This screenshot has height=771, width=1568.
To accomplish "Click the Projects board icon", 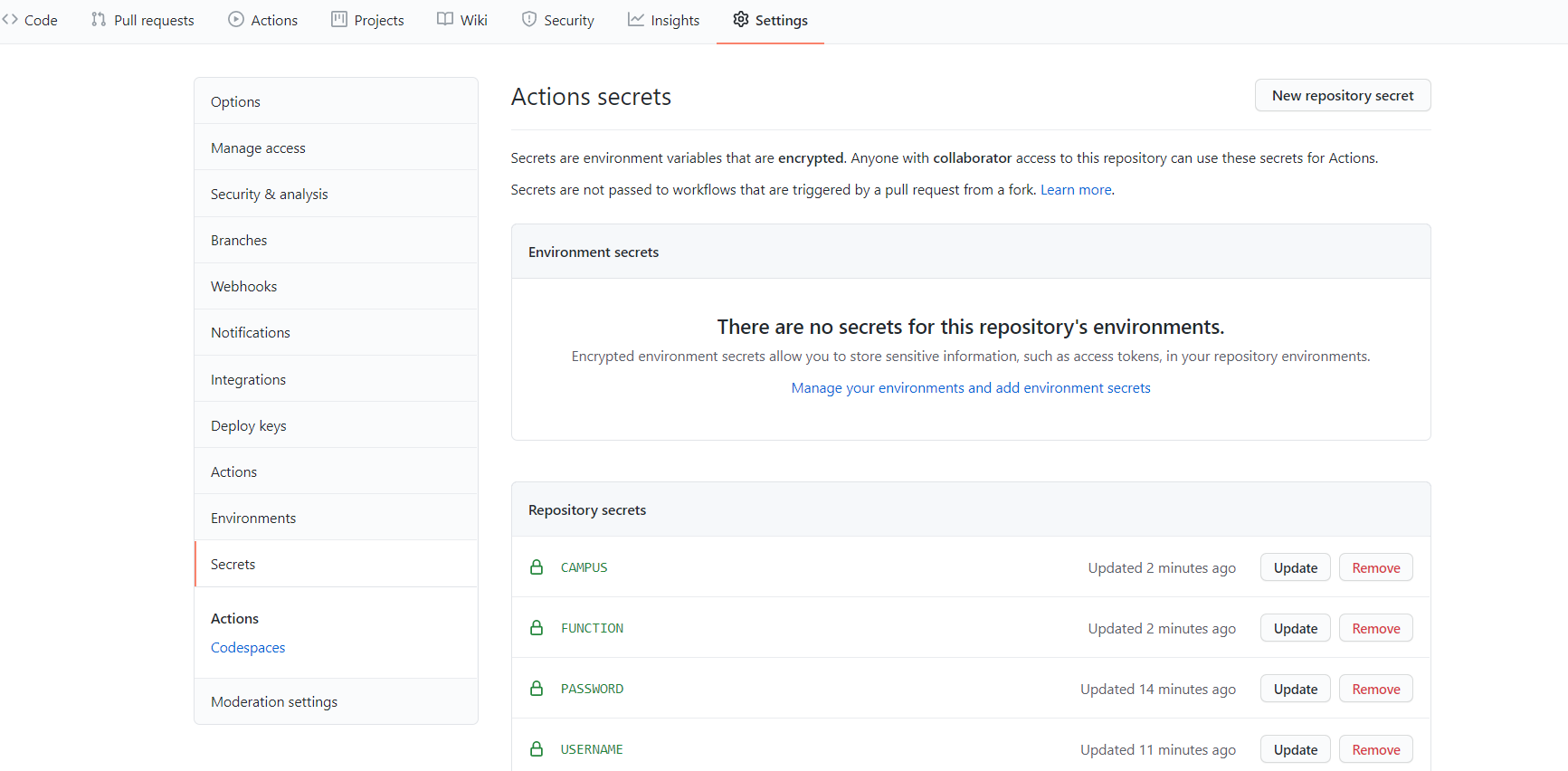I will (x=339, y=19).
